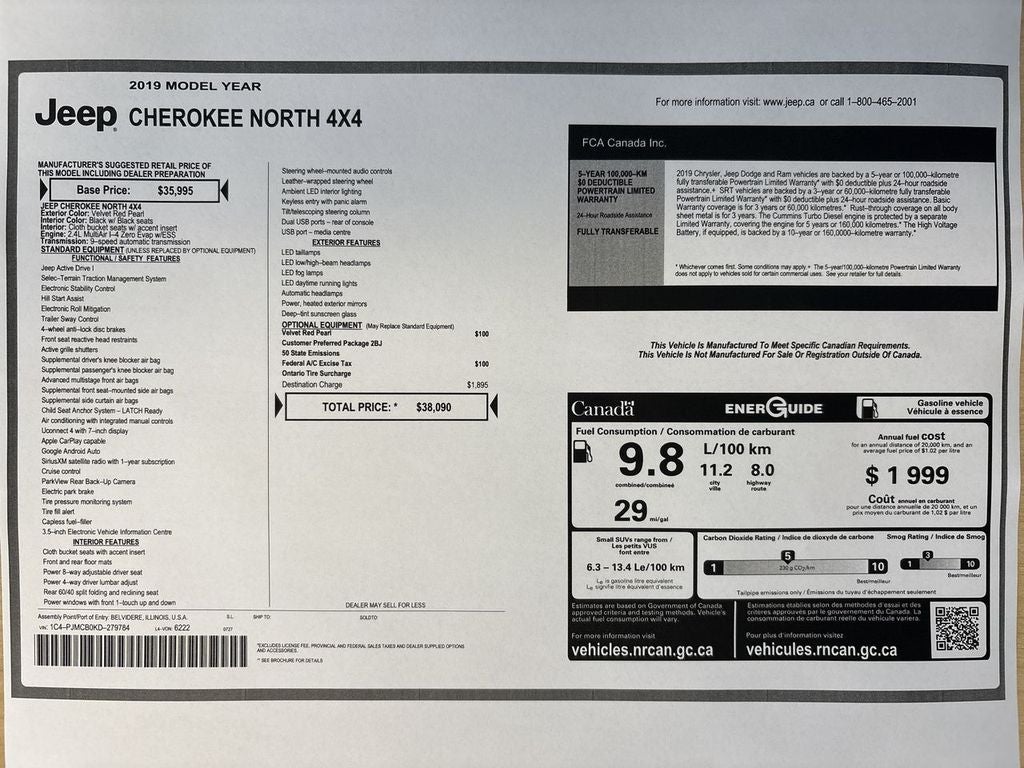
Task: Click Selec-Terrain Traction Management System
Action: [x=103, y=278]
